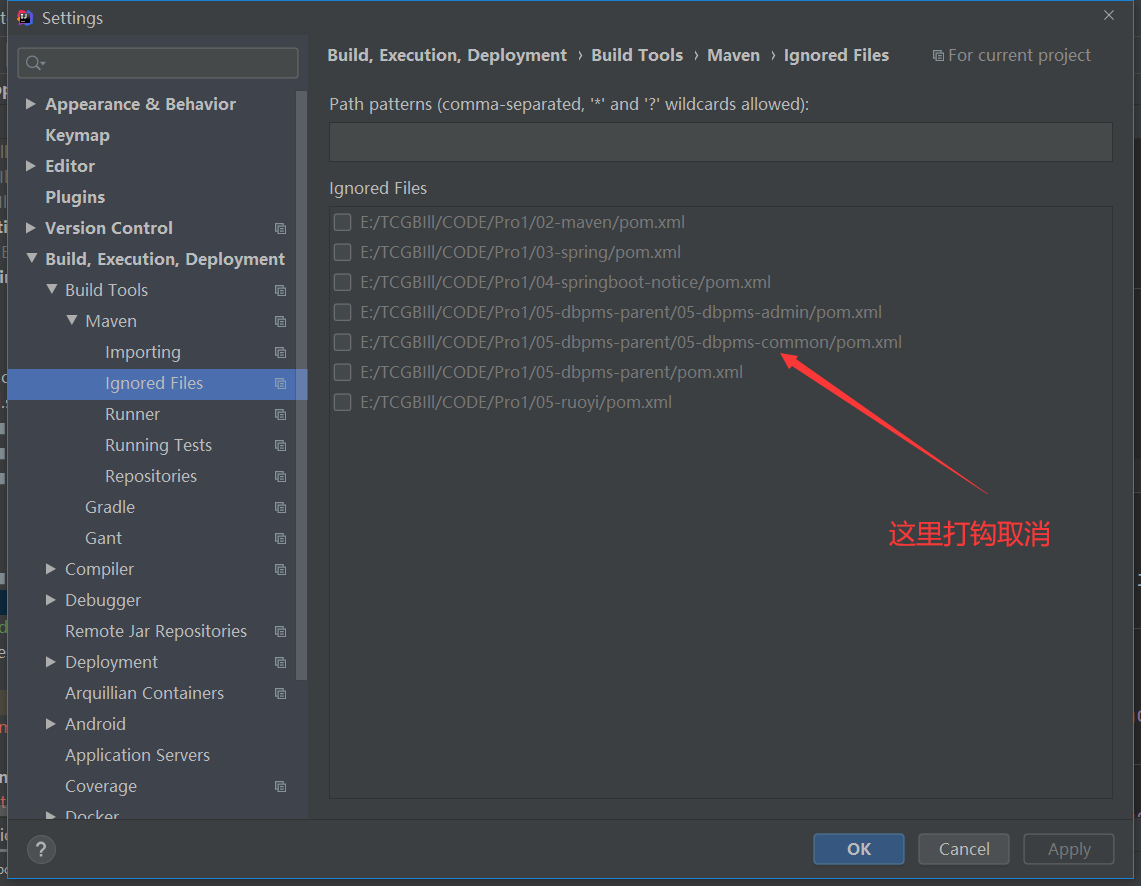Viewport: 1141px width, 886px height.
Task: Expand the Version Control section
Action: [x=31, y=228]
